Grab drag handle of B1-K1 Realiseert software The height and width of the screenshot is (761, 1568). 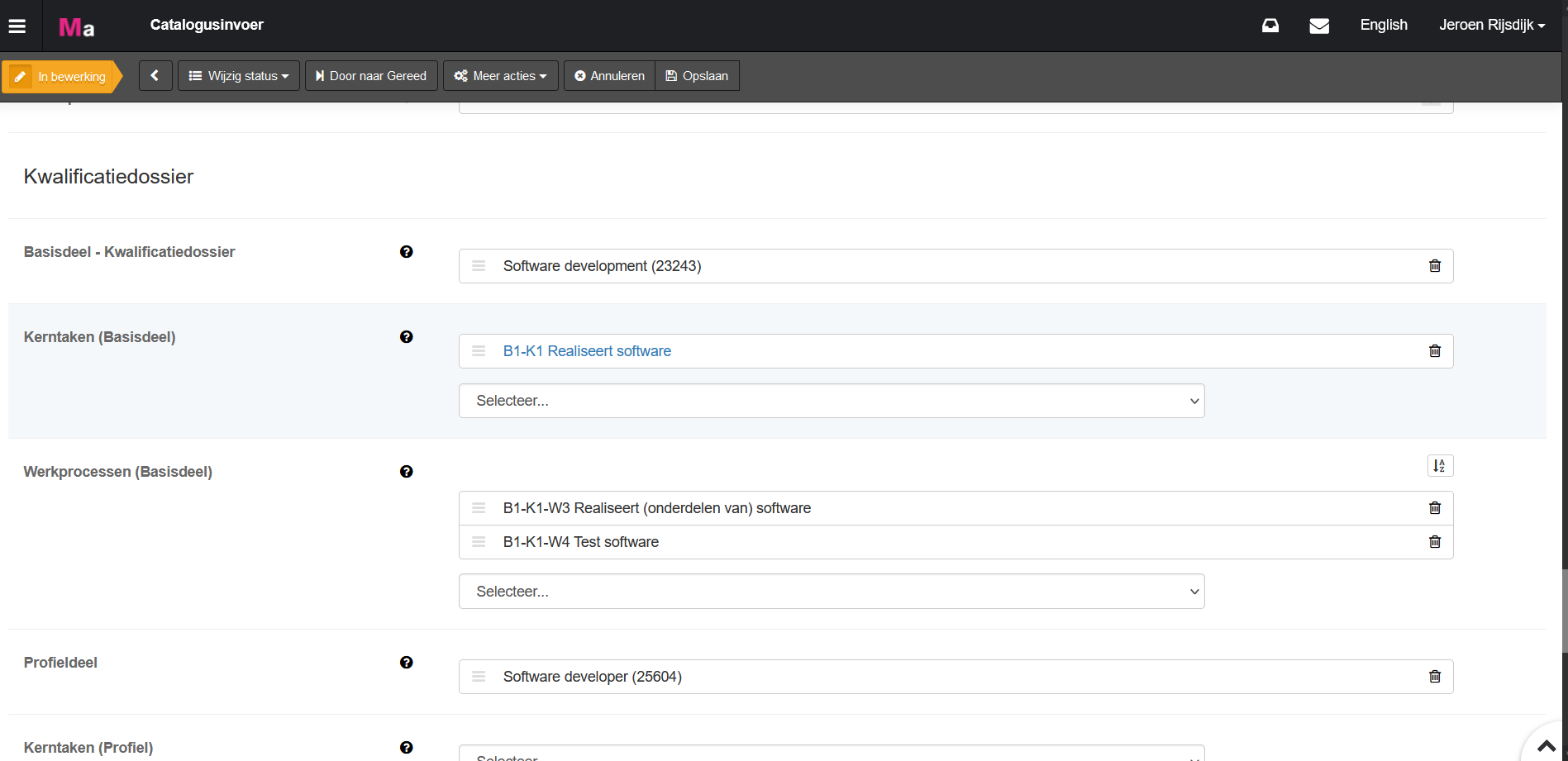(x=479, y=351)
